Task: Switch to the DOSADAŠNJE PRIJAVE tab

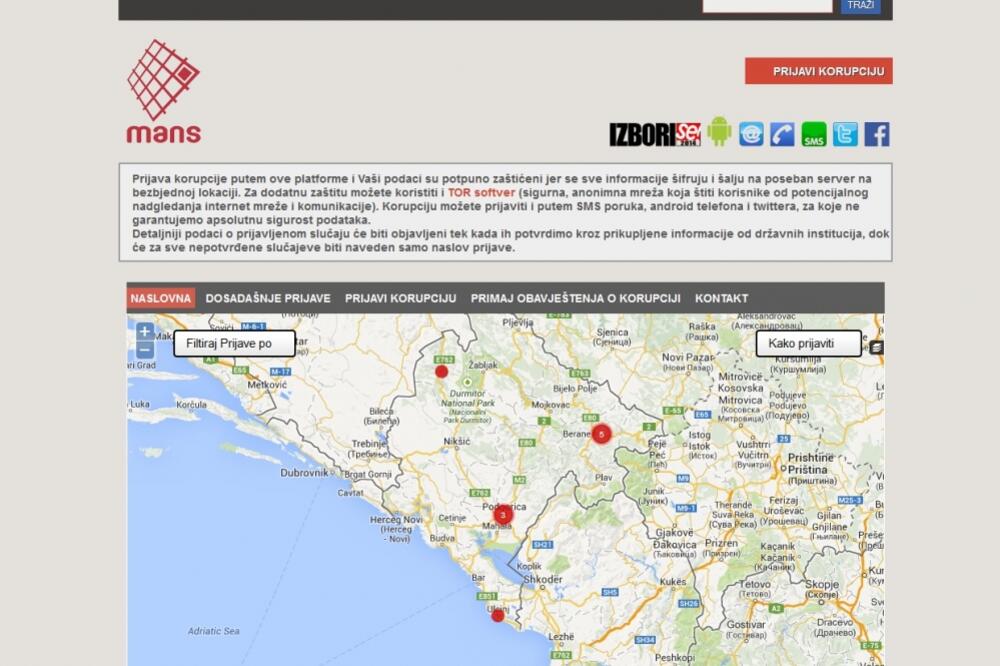Action: 267,298
